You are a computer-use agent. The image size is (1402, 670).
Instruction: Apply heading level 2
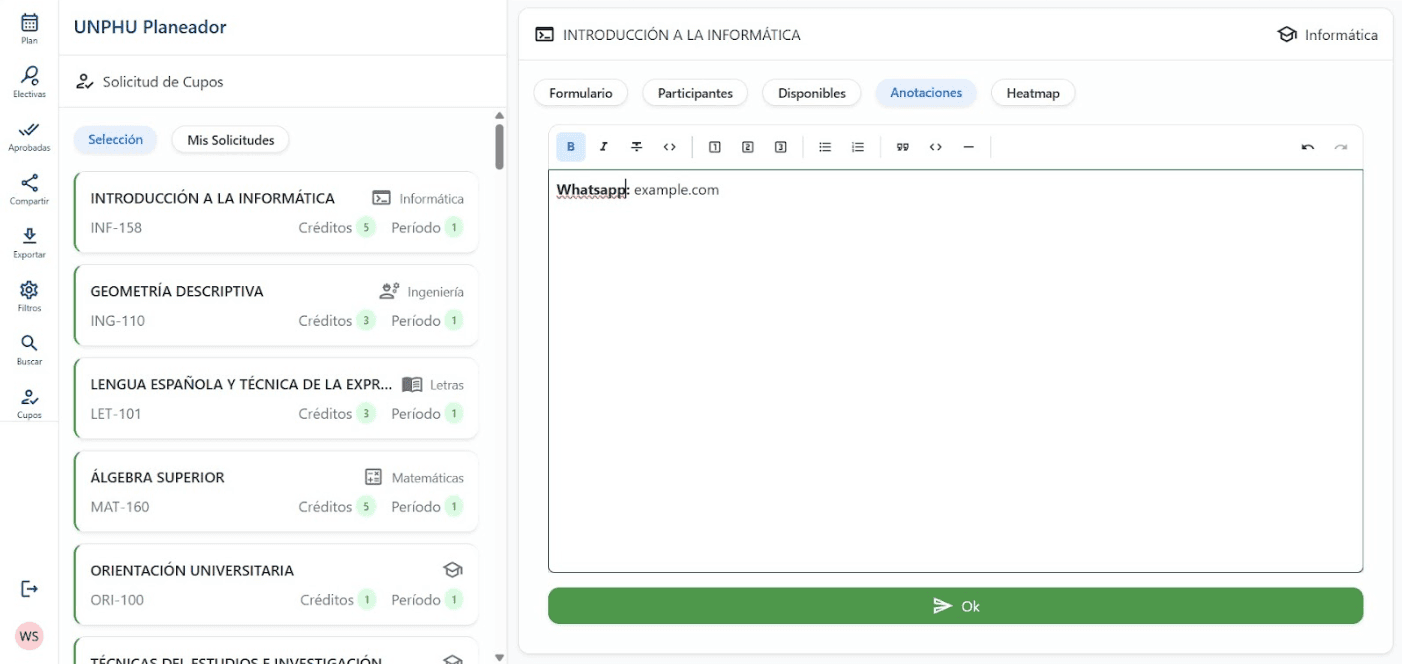[748, 147]
